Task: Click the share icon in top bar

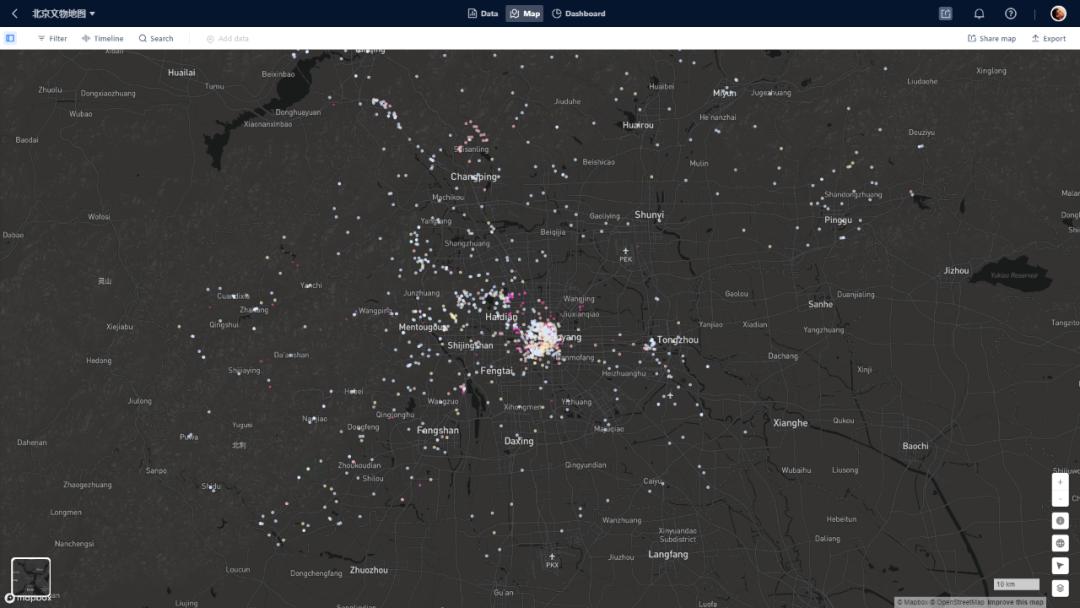Action: (946, 13)
